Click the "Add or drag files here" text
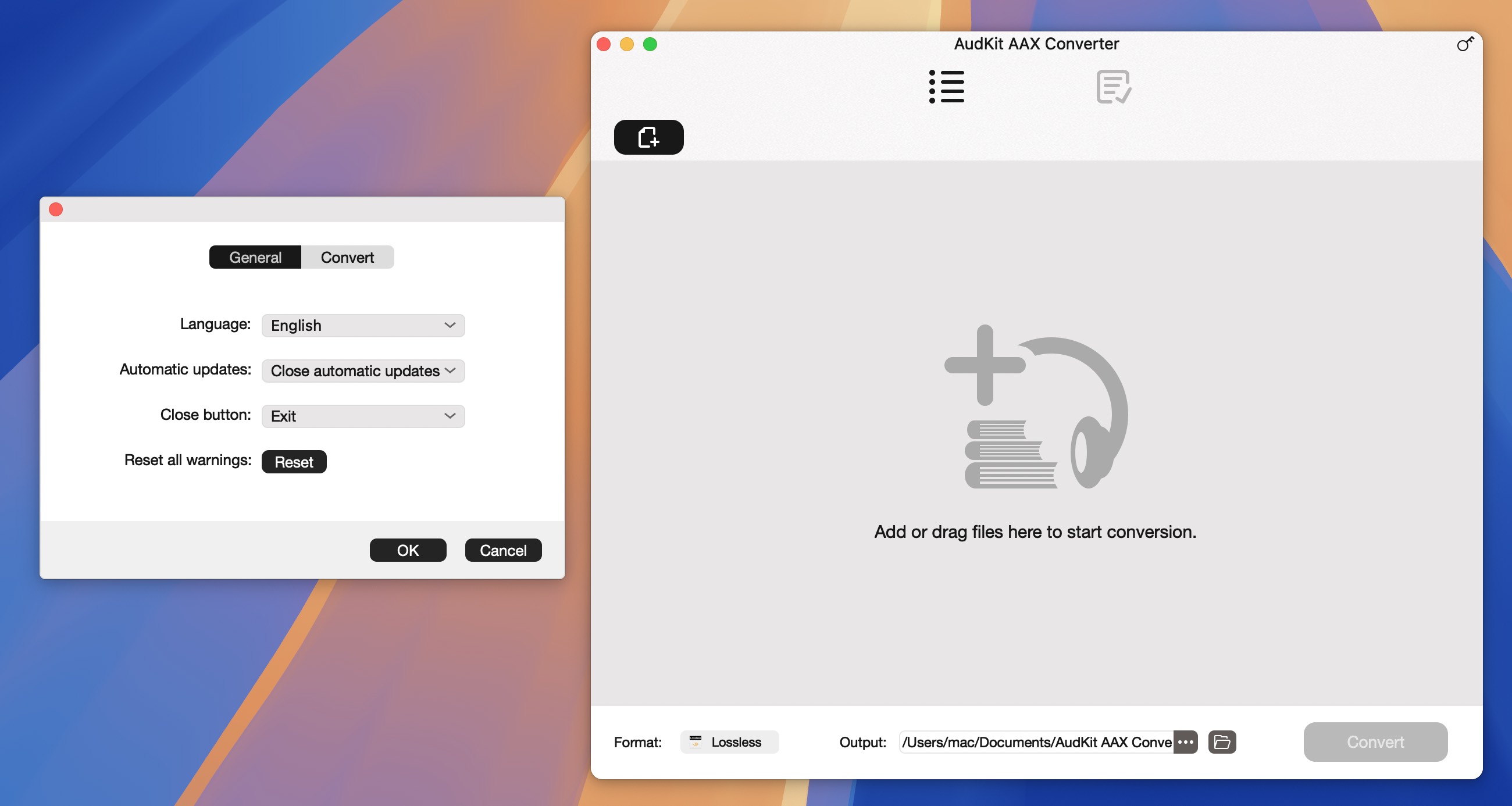Viewport: 1512px width, 806px height. coord(1035,532)
